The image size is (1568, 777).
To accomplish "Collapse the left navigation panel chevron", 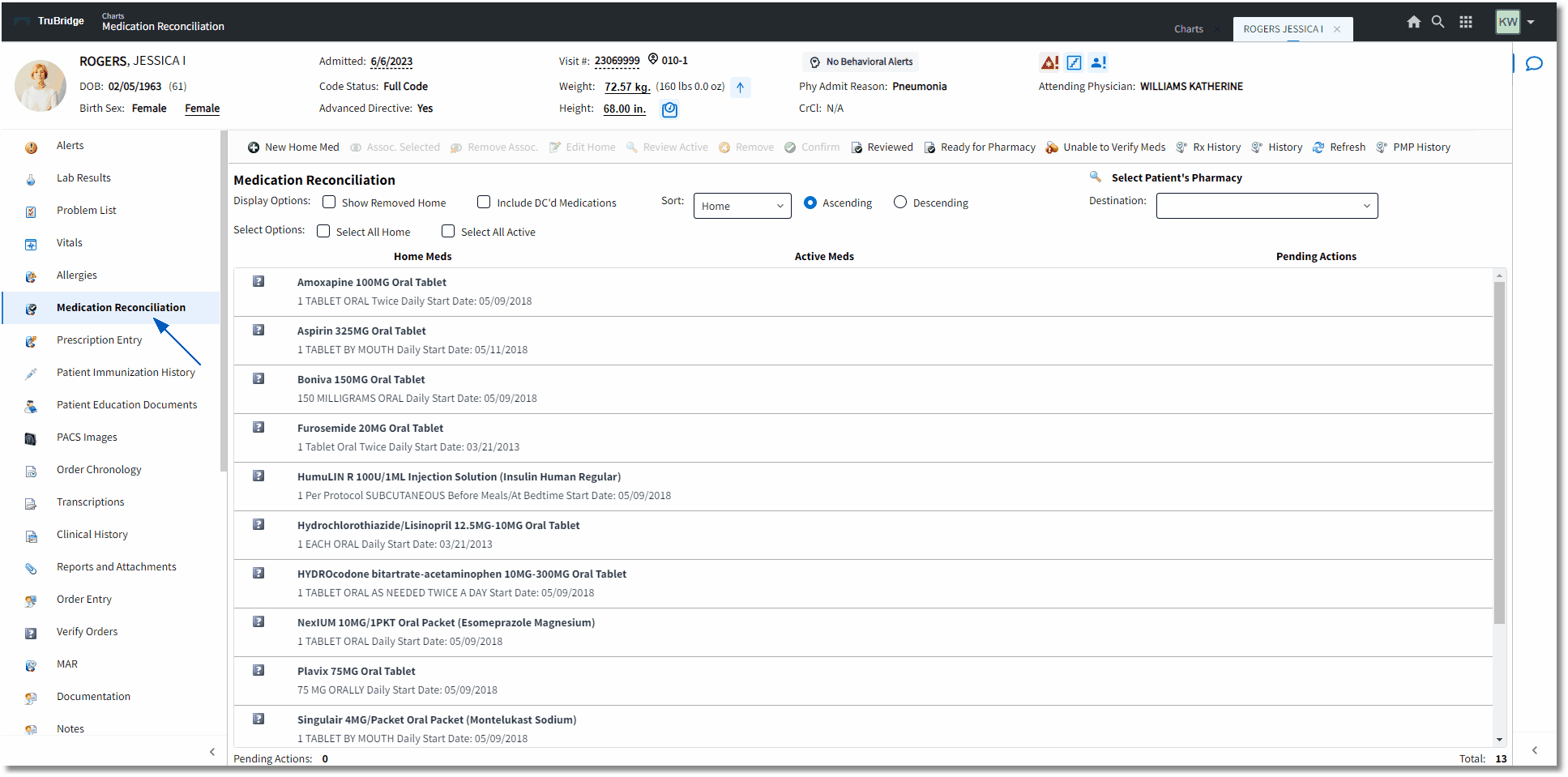I will [x=212, y=752].
